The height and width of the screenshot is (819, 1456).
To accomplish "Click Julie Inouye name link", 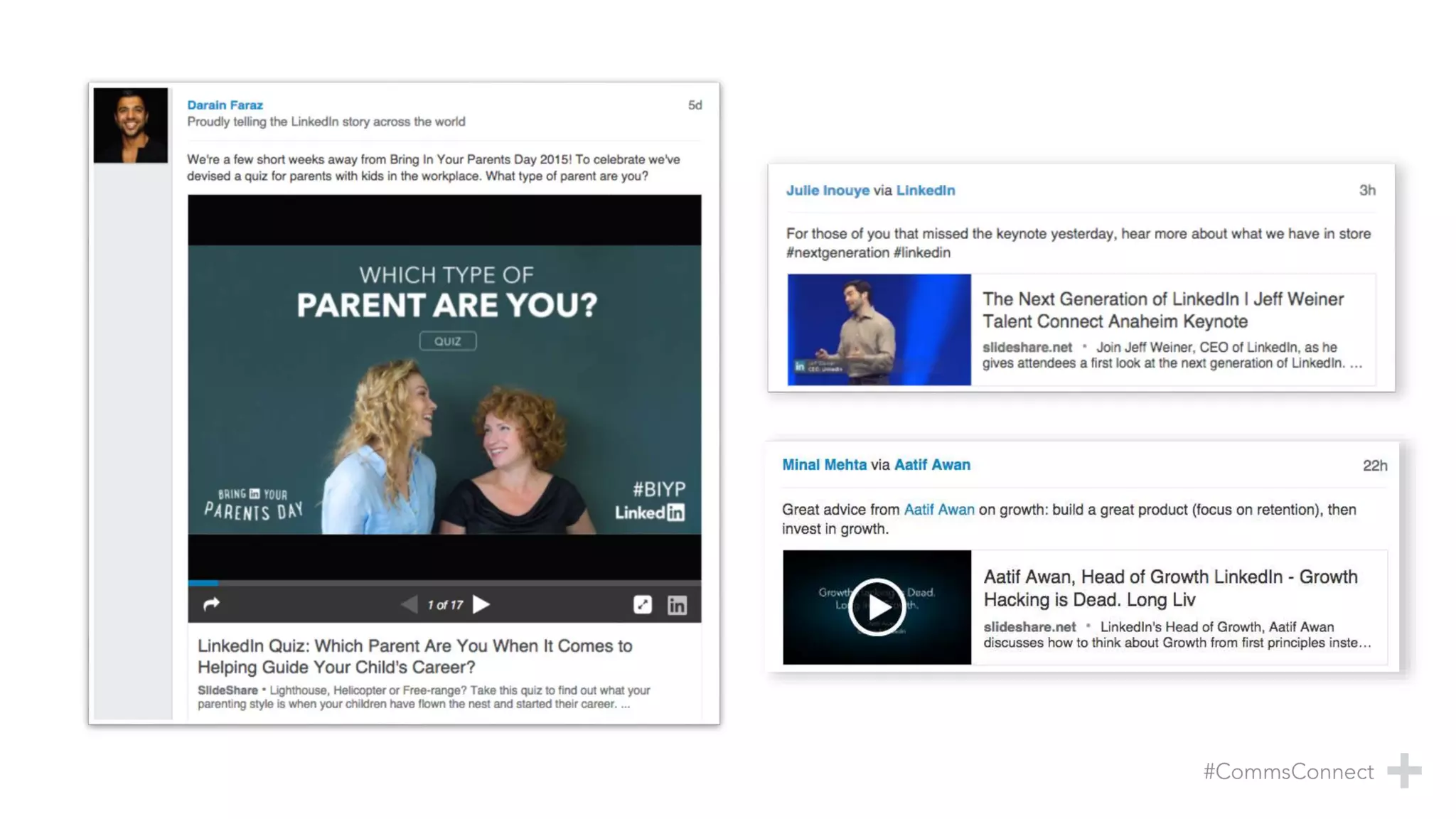I will tap(828, 190).
